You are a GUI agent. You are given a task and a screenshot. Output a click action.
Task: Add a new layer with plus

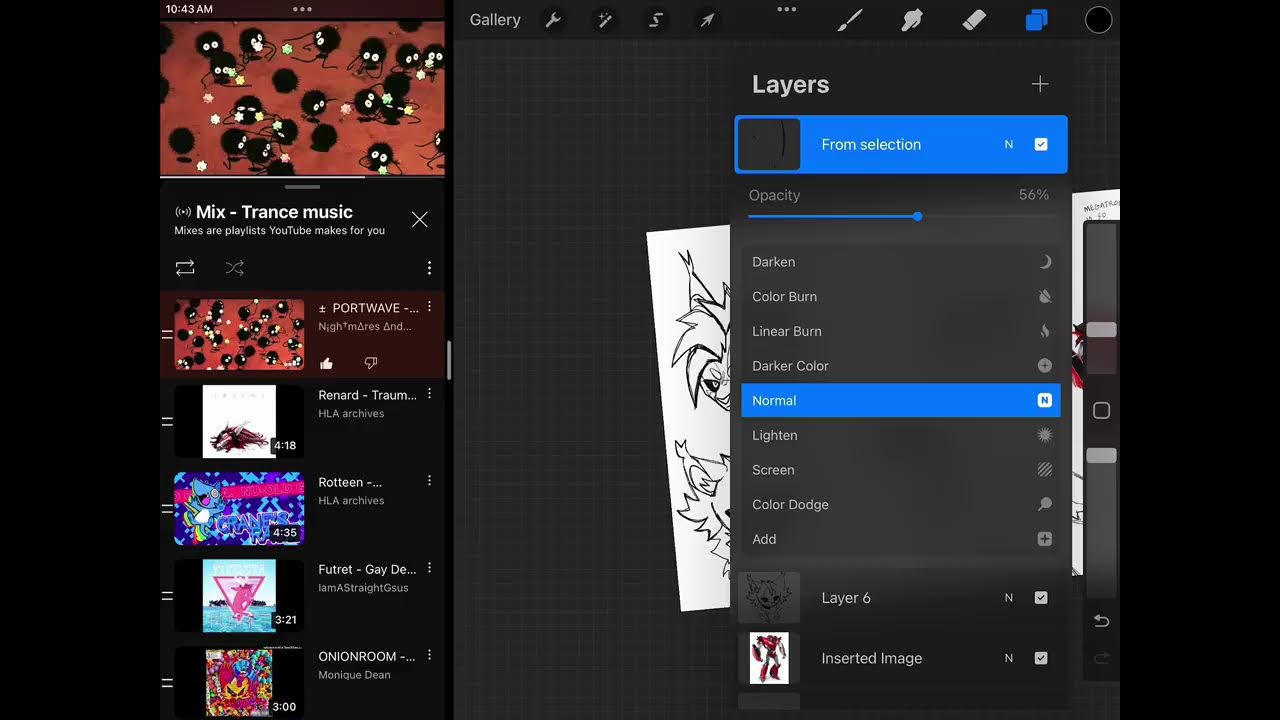(1040, 84)
